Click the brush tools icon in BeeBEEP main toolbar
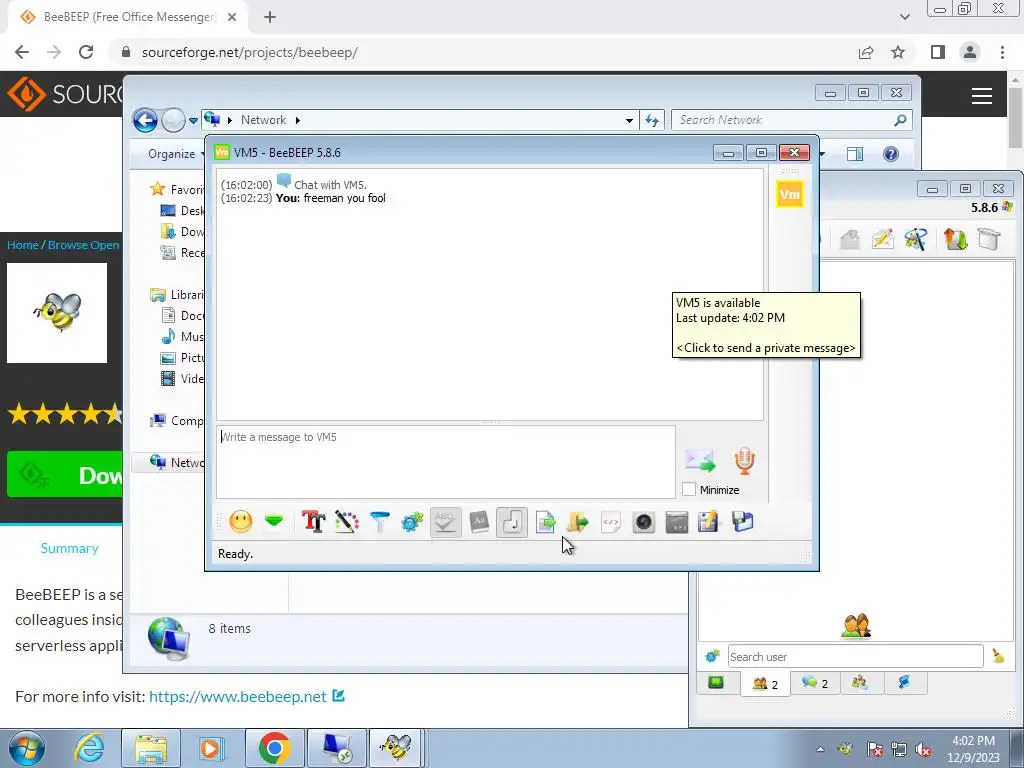The width and height of the screenshot is (1024, 768). (x=916, y=239)
